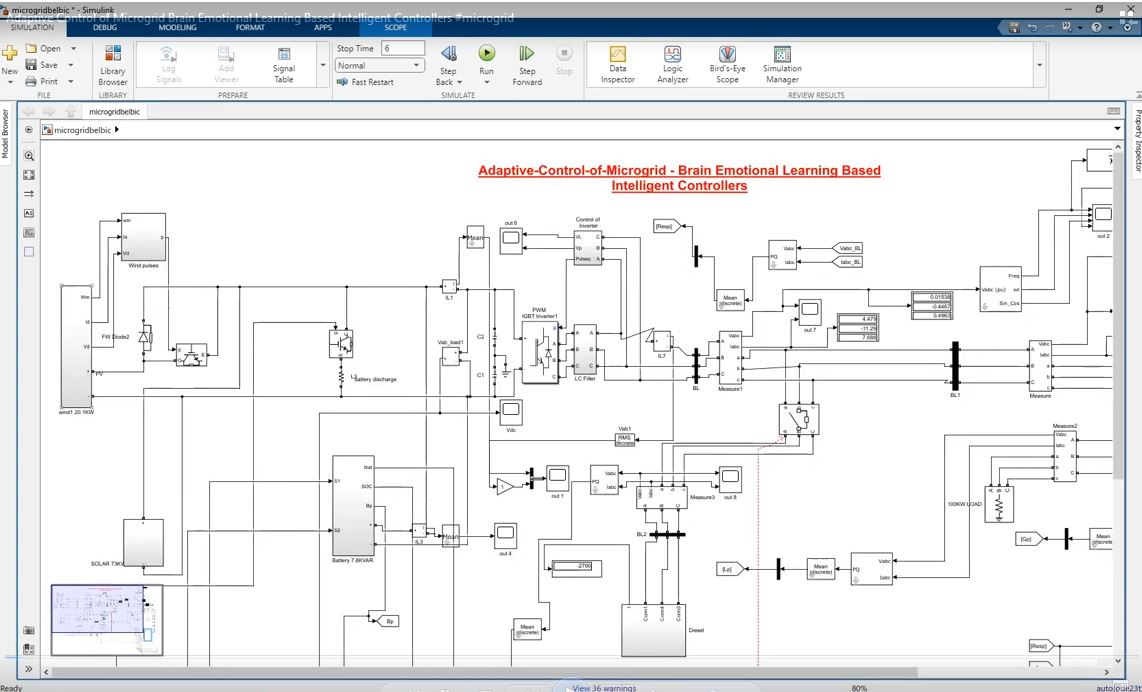
Task: Click the Annotation text tool in palette
Action: click(x=29, y=213)
